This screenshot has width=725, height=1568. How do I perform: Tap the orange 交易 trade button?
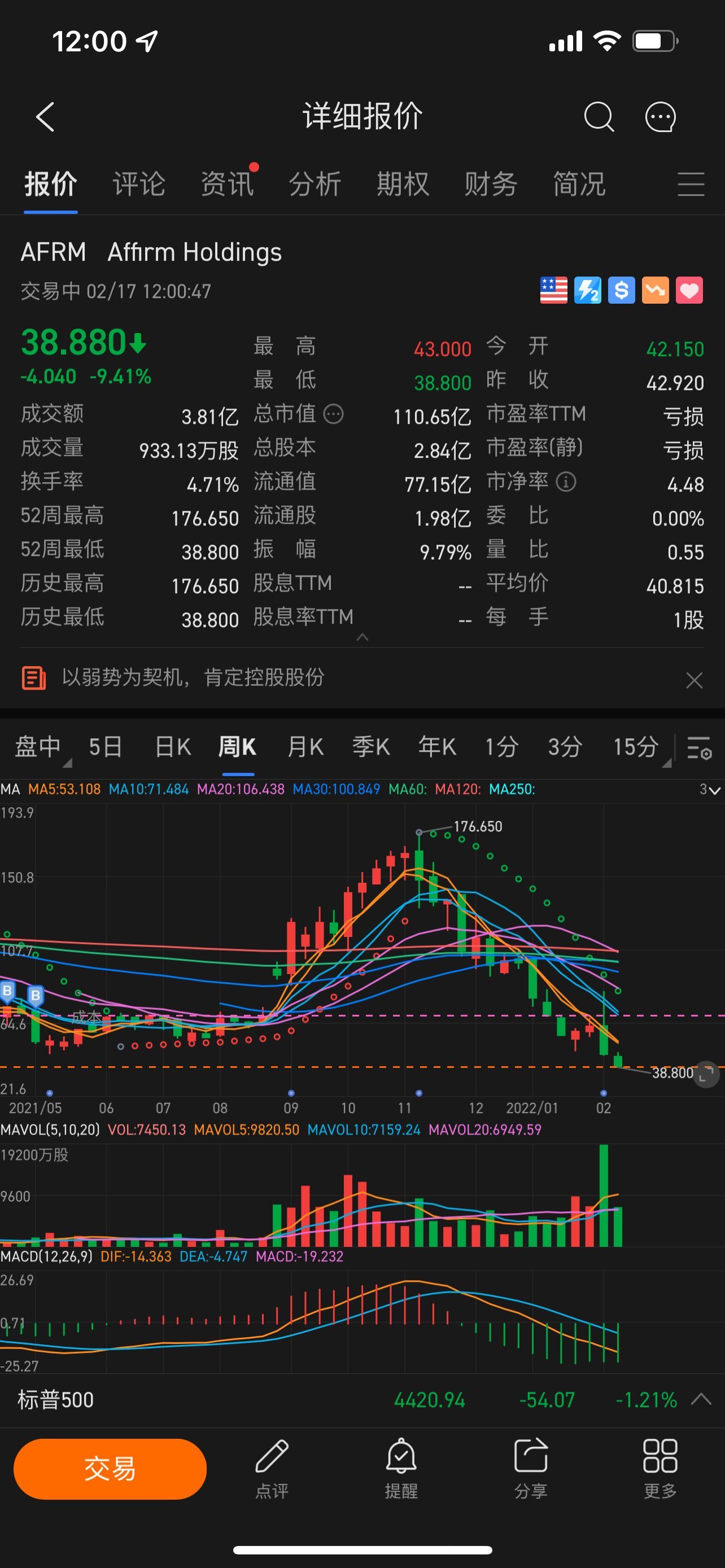[110, 1469]
